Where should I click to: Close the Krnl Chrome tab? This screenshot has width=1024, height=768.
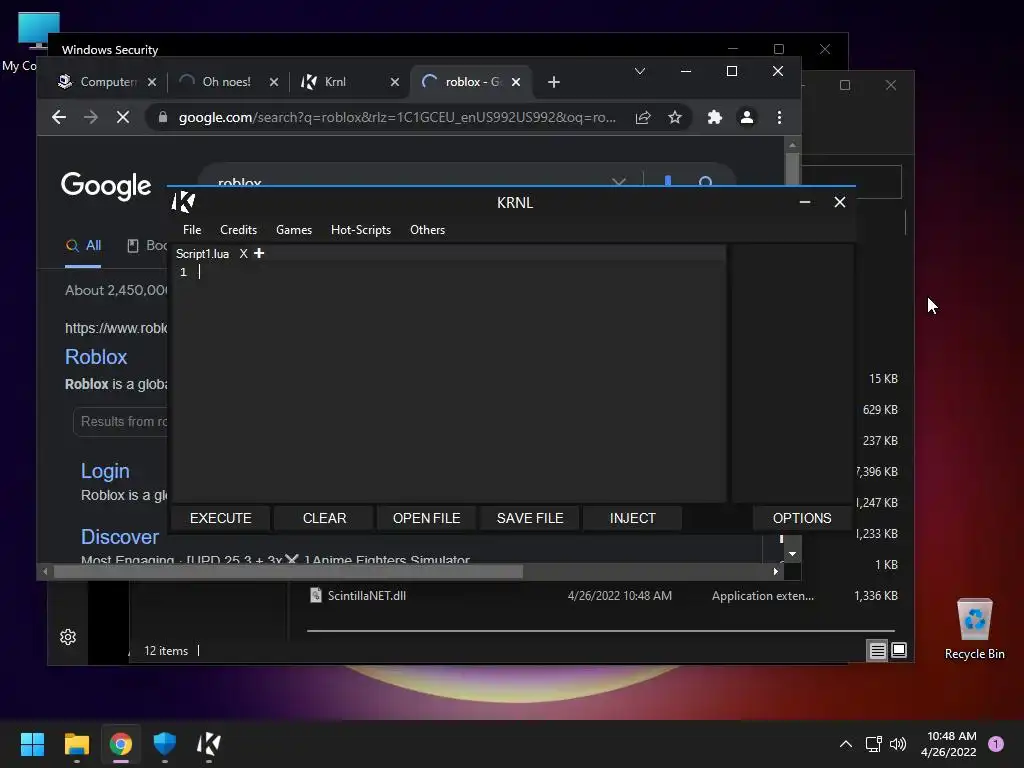pyautogui.click(x=394, y=82)
